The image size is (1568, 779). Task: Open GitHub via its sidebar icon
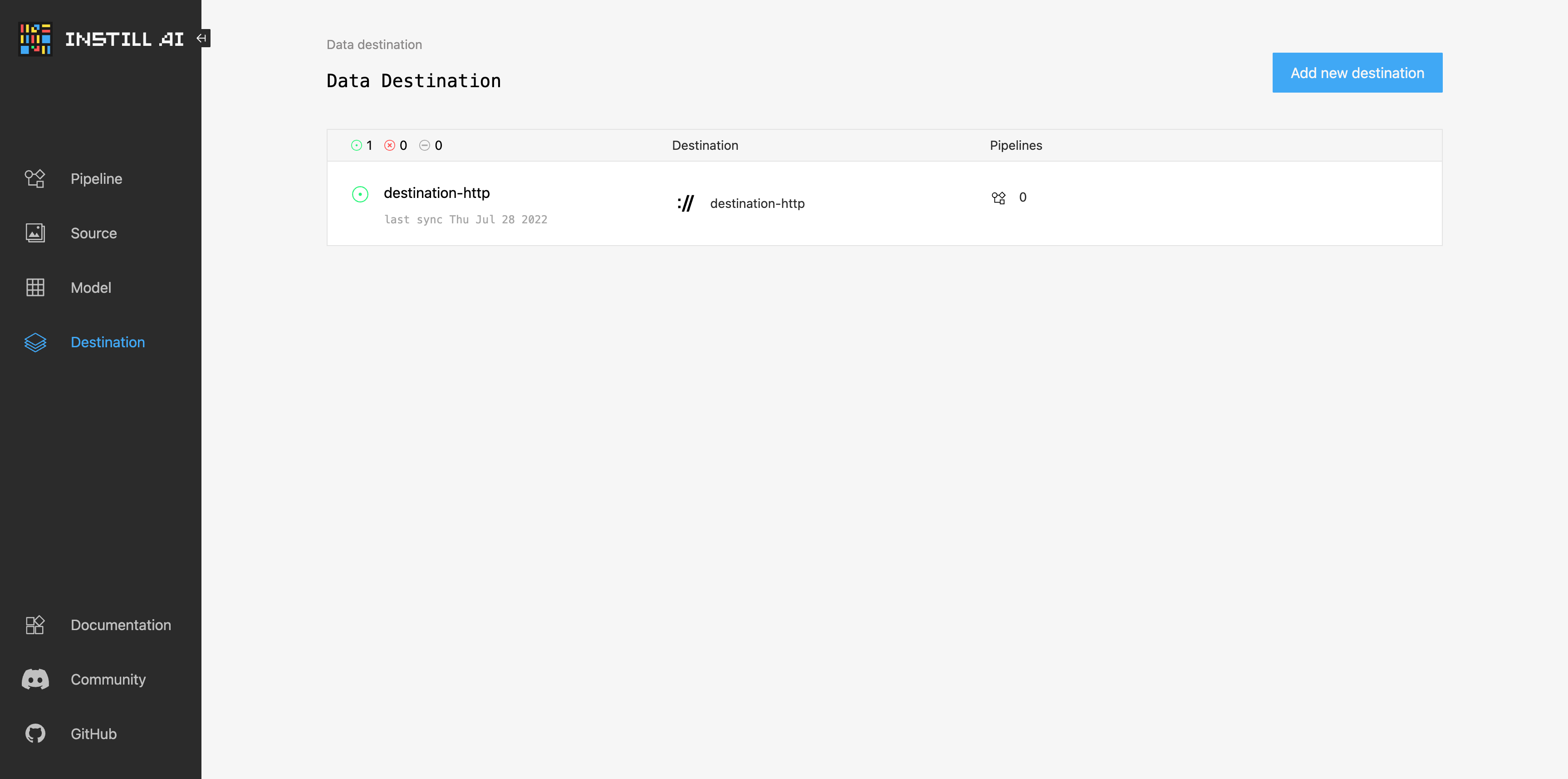pos(34,733)
